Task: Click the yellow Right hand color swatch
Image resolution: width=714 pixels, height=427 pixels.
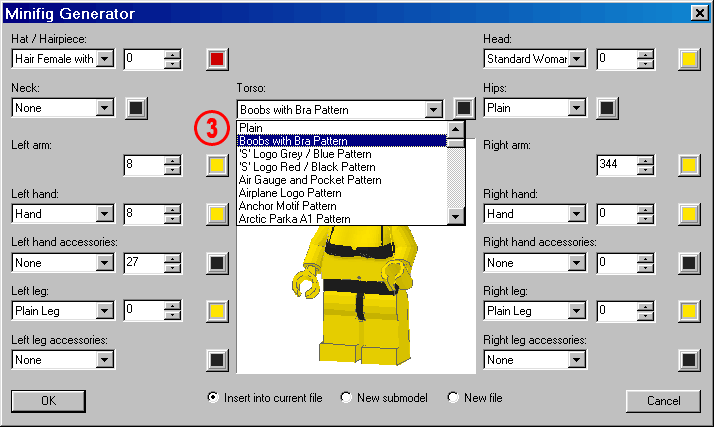Action: [689, 214]
